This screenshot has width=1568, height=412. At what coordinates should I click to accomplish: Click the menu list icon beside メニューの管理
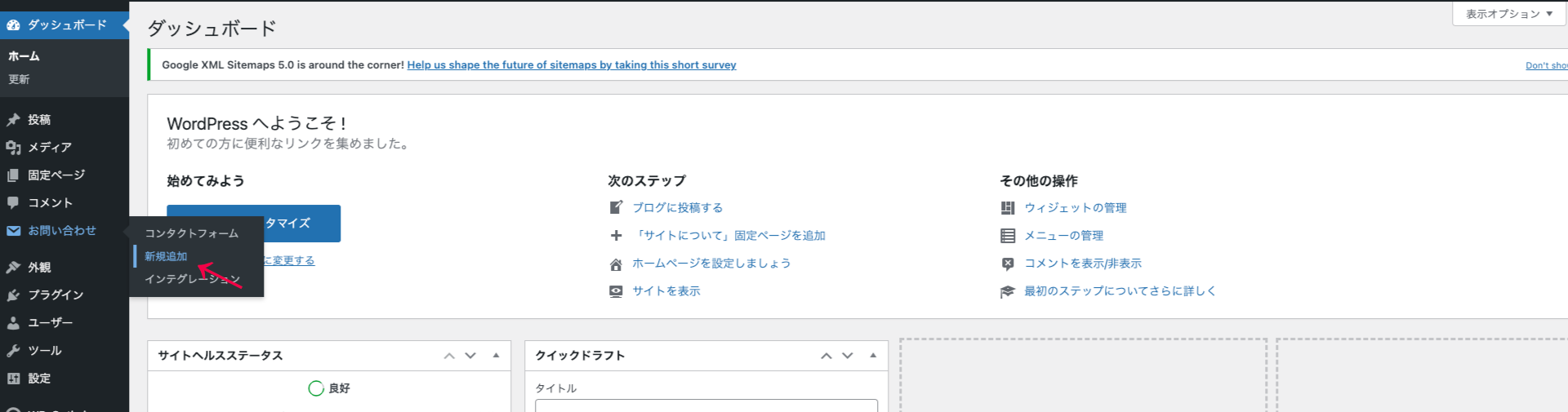pos(1008,236)
